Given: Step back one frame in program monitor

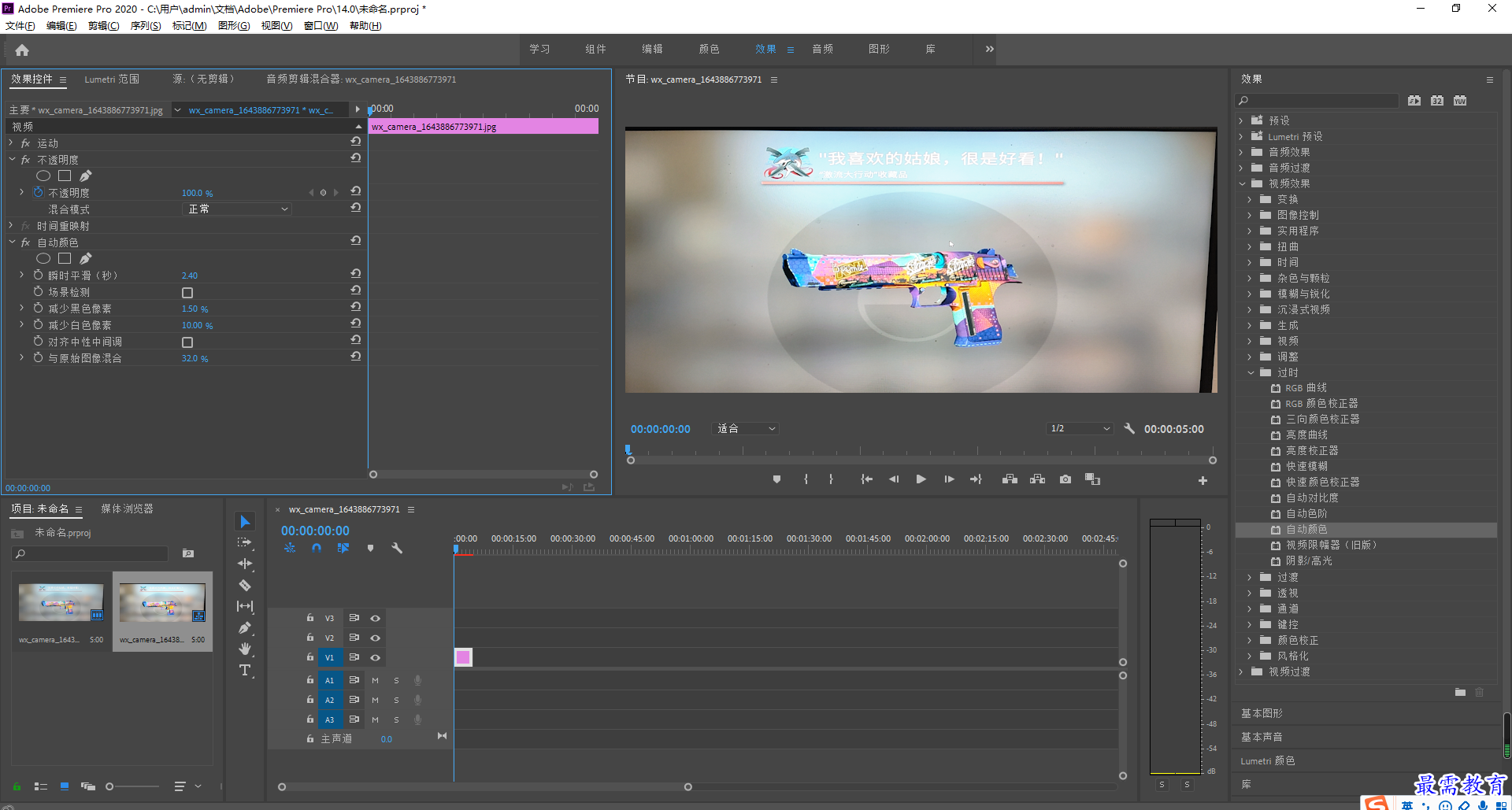Looking at the screenshot, I should pos(894,479).
